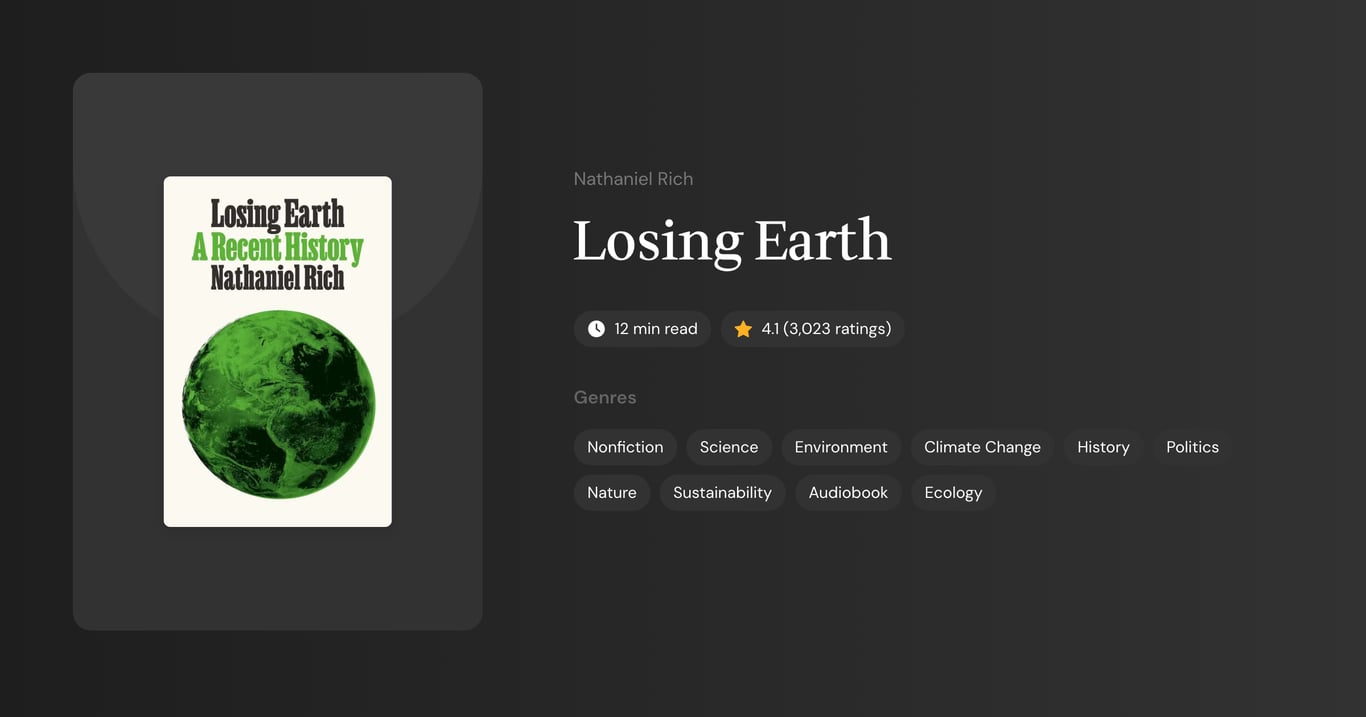Click the author name Nathaniel Rich
The width and height of the screenshot is (1366, 717).
click(633, 178)
